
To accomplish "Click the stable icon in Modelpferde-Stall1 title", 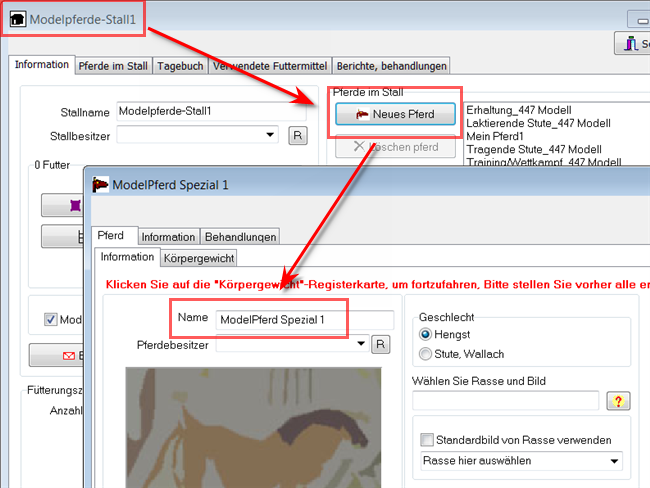I will coord(18,19).
